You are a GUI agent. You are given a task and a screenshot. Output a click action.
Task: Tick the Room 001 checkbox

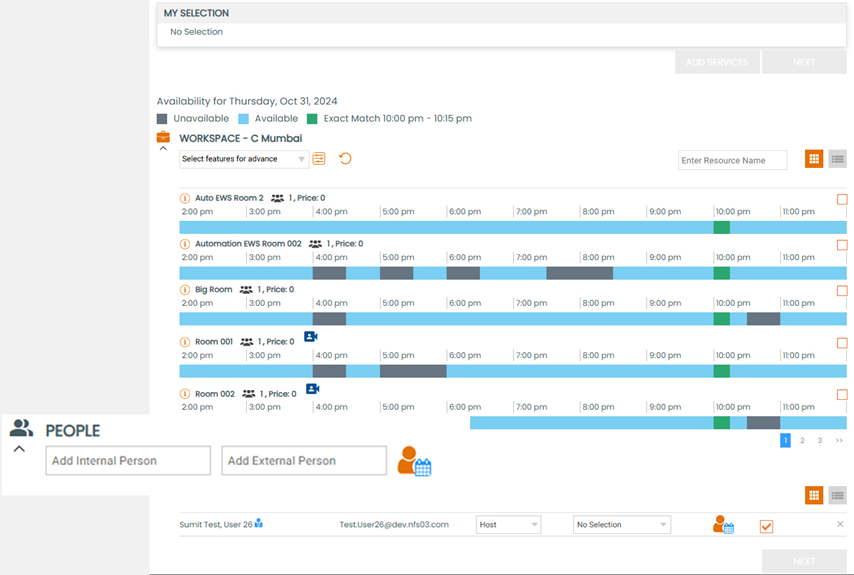coord(842,343)
